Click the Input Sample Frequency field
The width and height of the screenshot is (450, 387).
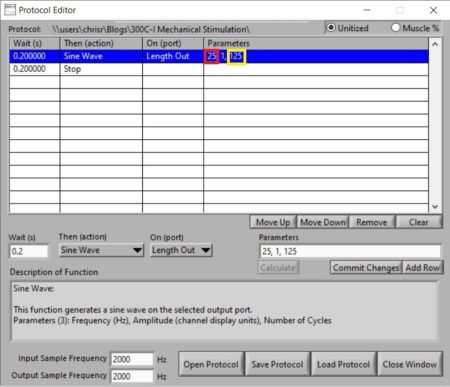click(132, 359)
